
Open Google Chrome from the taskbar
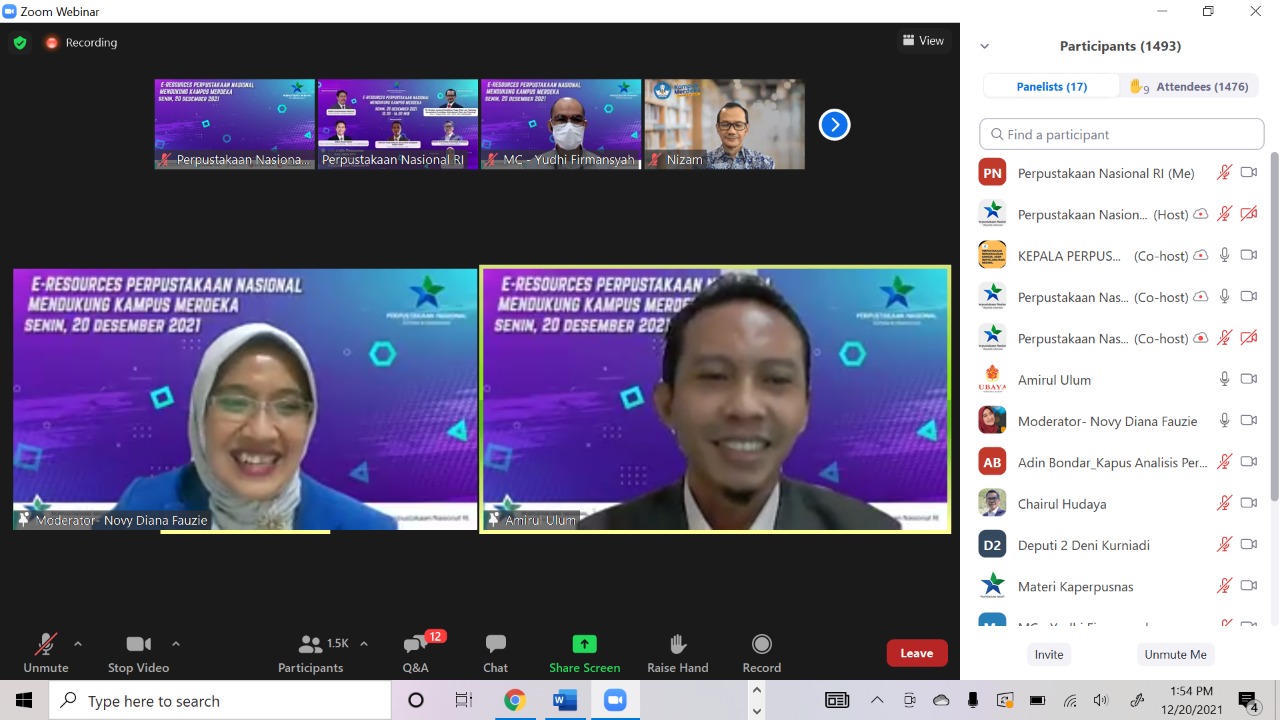coord(515,700)
